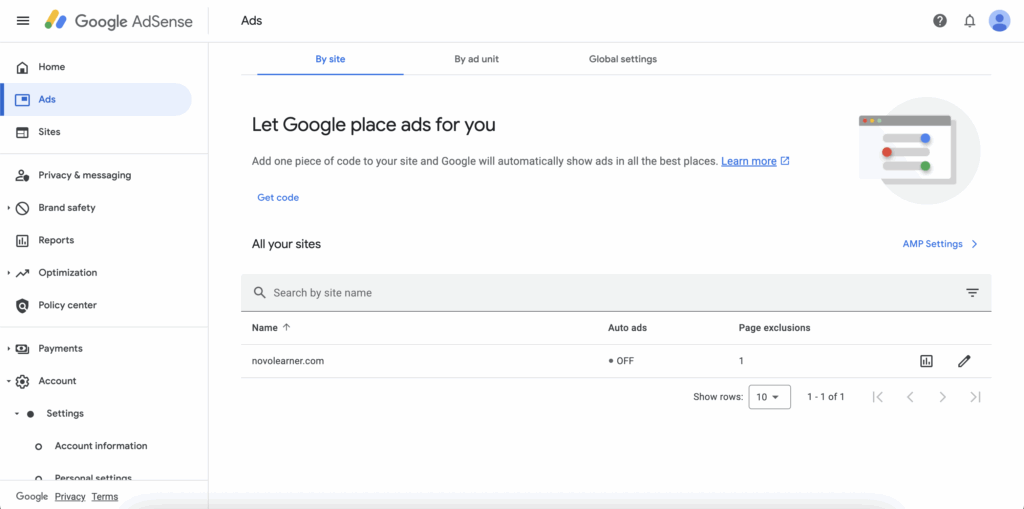
Task: Go to last page of sites table
Action: [x=976, y=397]
